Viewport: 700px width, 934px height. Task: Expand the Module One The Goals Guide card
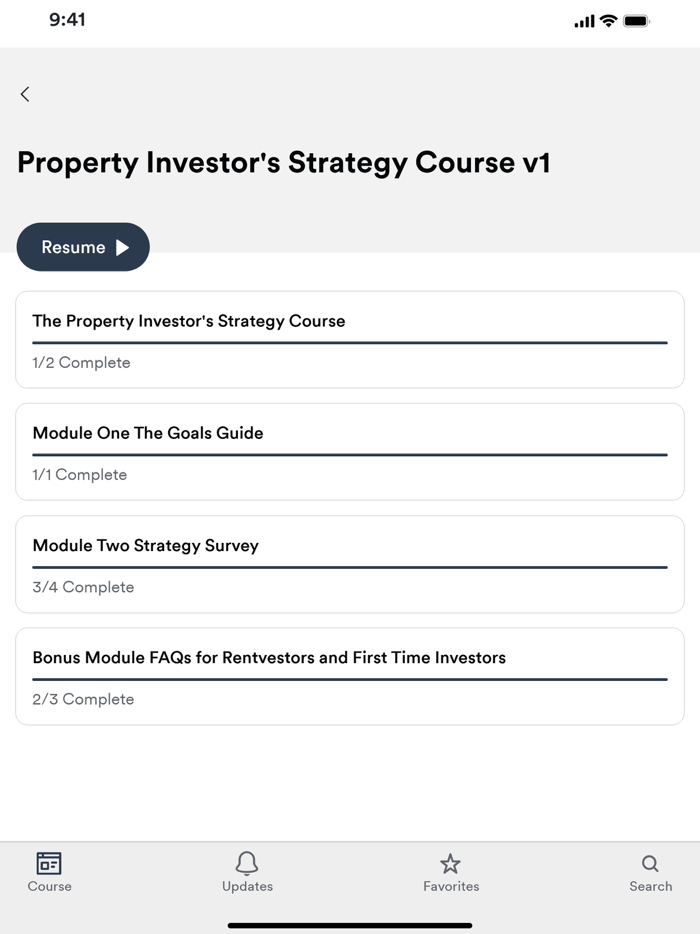[350, 451]
